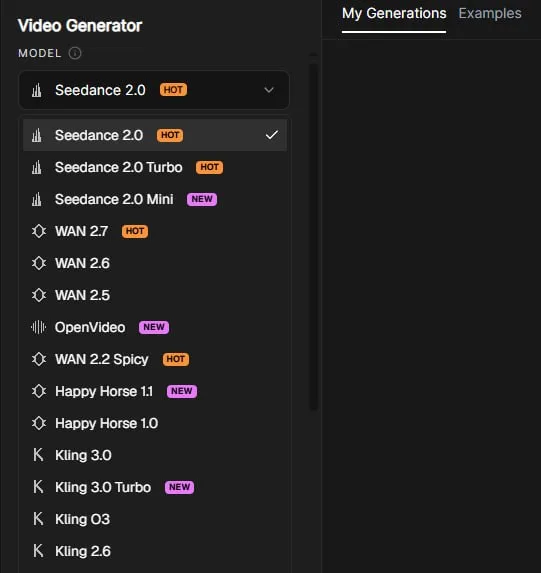Click the WAN 2.5 model icon

tap(39, 295)
